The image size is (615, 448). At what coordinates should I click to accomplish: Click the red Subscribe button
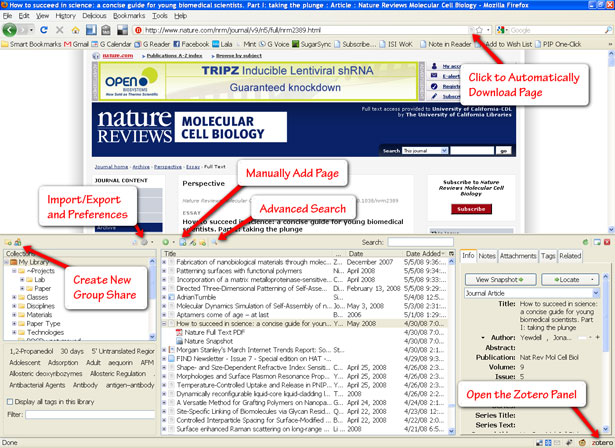click(471, 209)
